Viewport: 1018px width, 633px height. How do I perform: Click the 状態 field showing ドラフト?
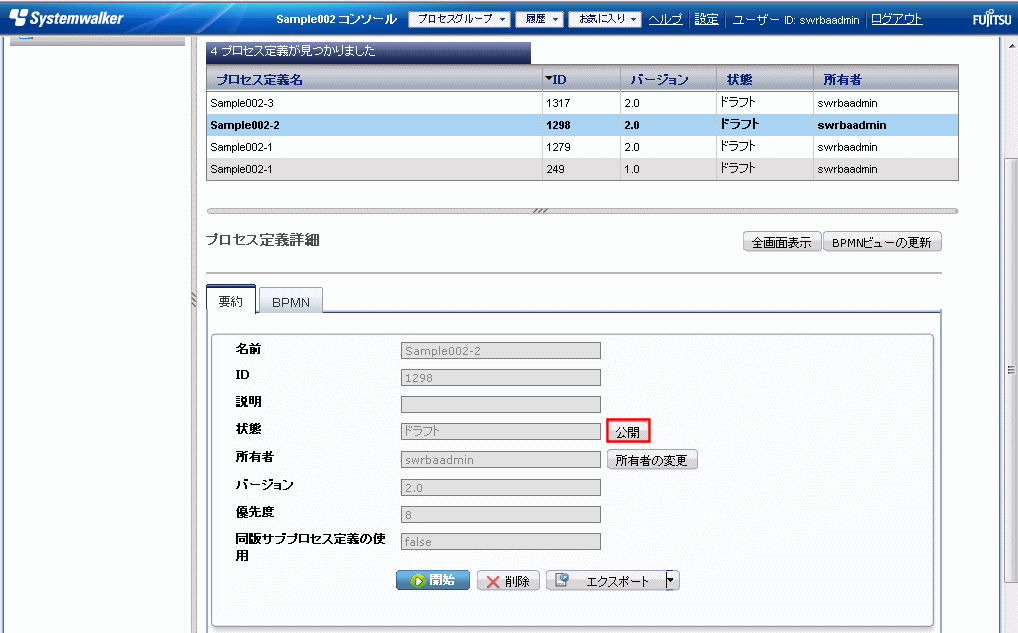point(501,431)
